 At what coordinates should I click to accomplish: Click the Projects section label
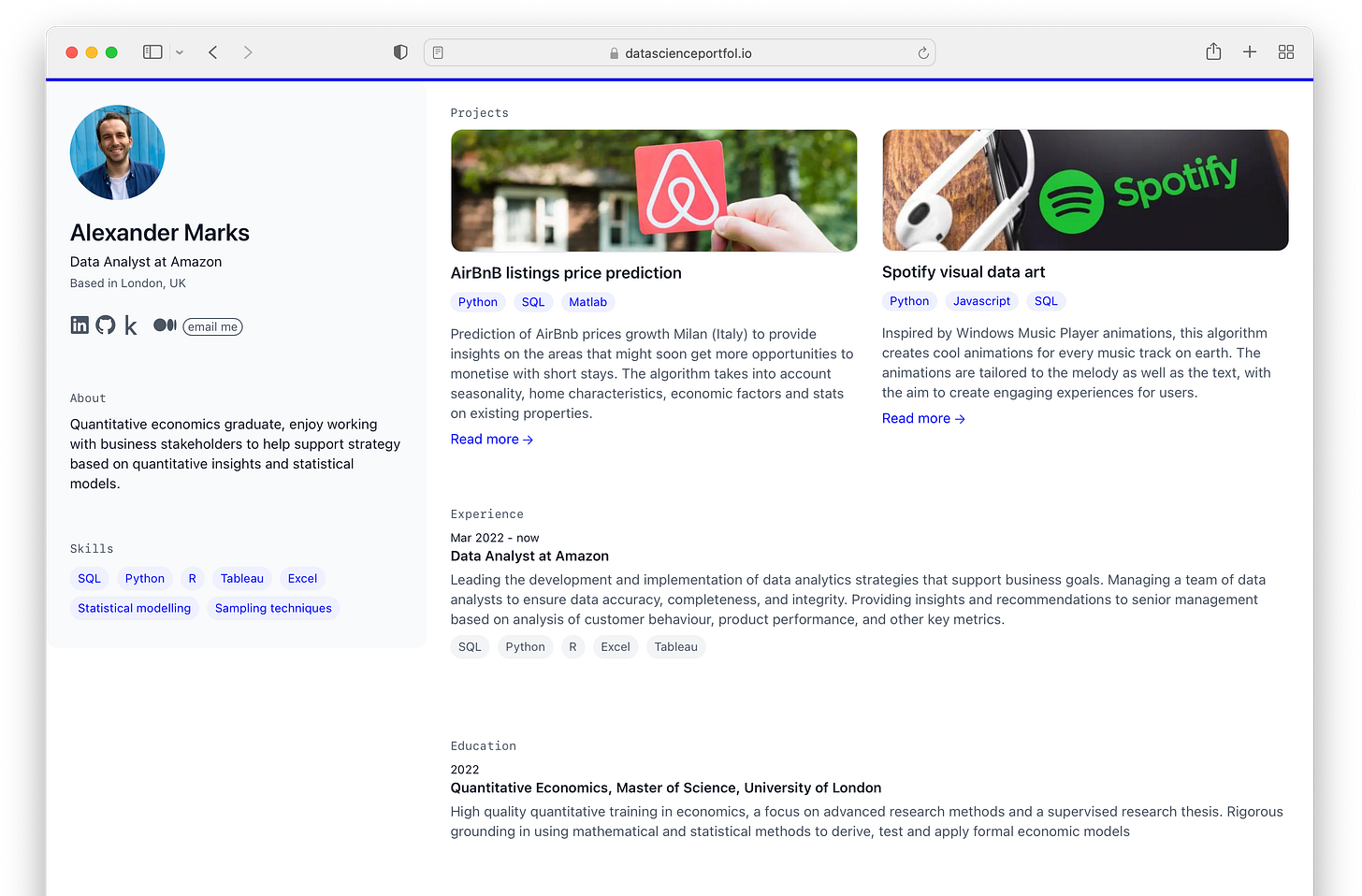[480, 113]
